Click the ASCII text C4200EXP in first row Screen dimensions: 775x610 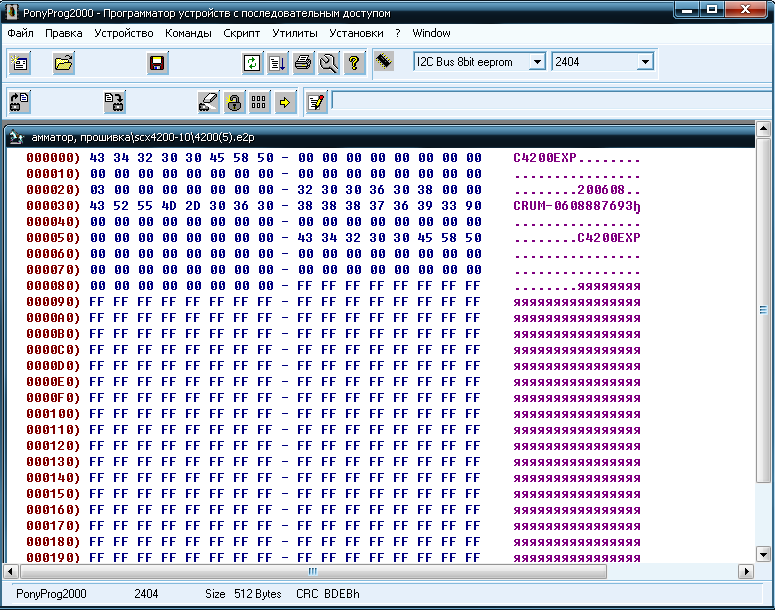click(545, 158)
